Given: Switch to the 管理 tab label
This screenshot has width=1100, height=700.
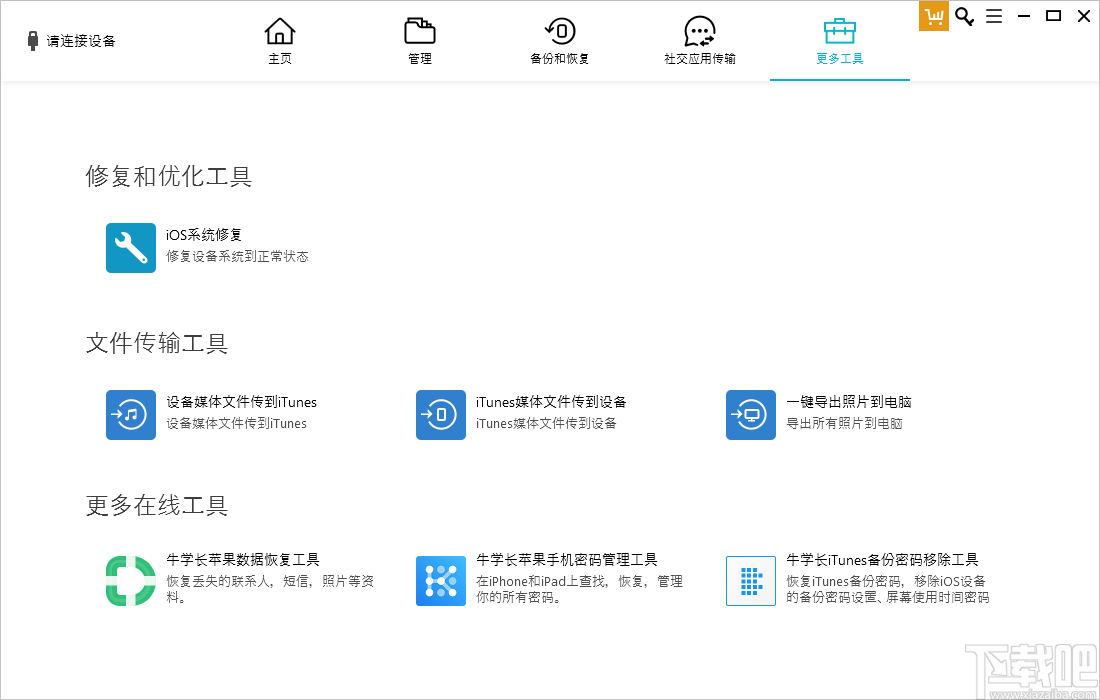Looking at the screenshot, I should click(420, 59).
